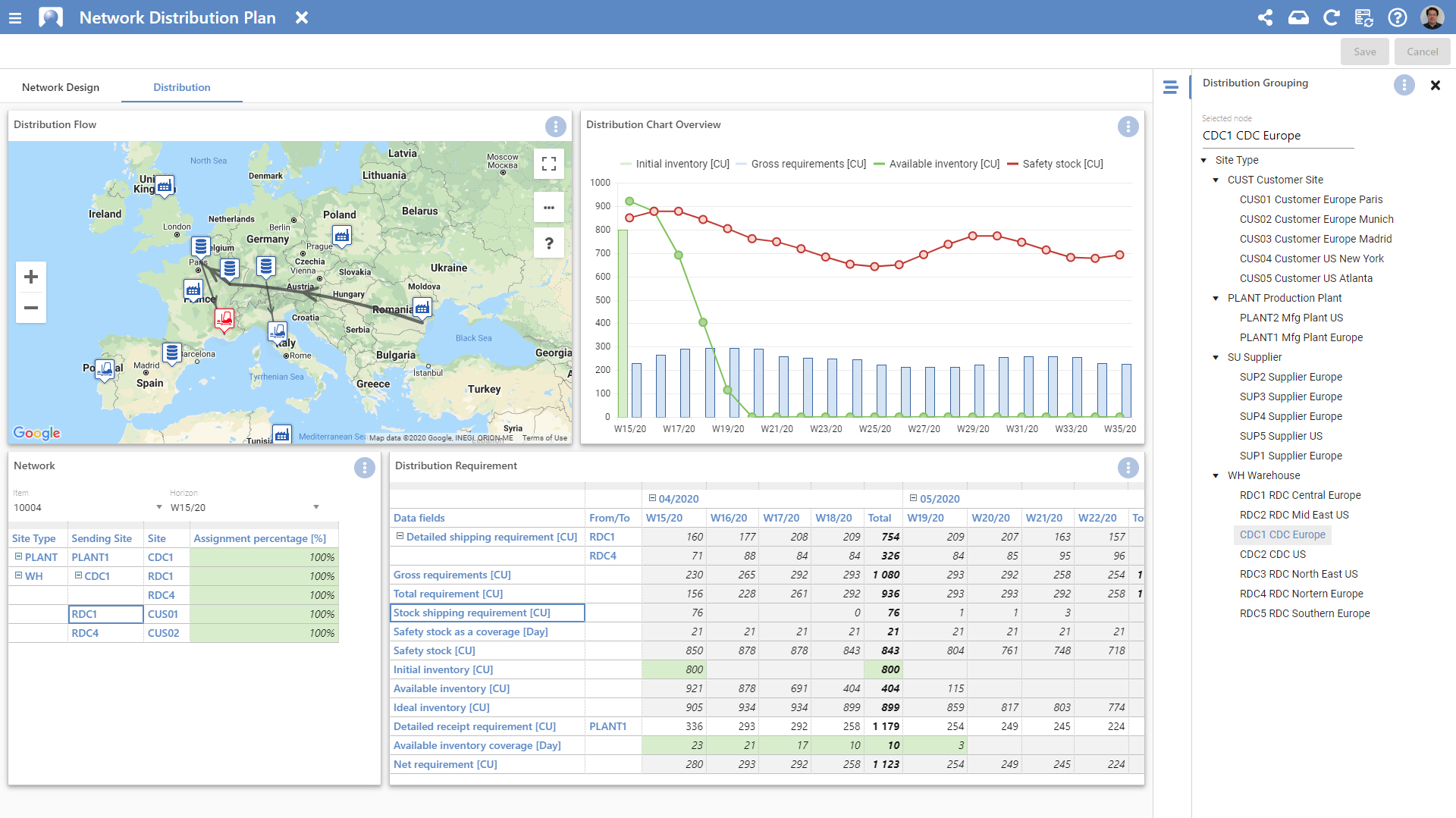The image size is (1456, 818).
Task: Click the Cancel button
Action: [x=1422, y=51]
